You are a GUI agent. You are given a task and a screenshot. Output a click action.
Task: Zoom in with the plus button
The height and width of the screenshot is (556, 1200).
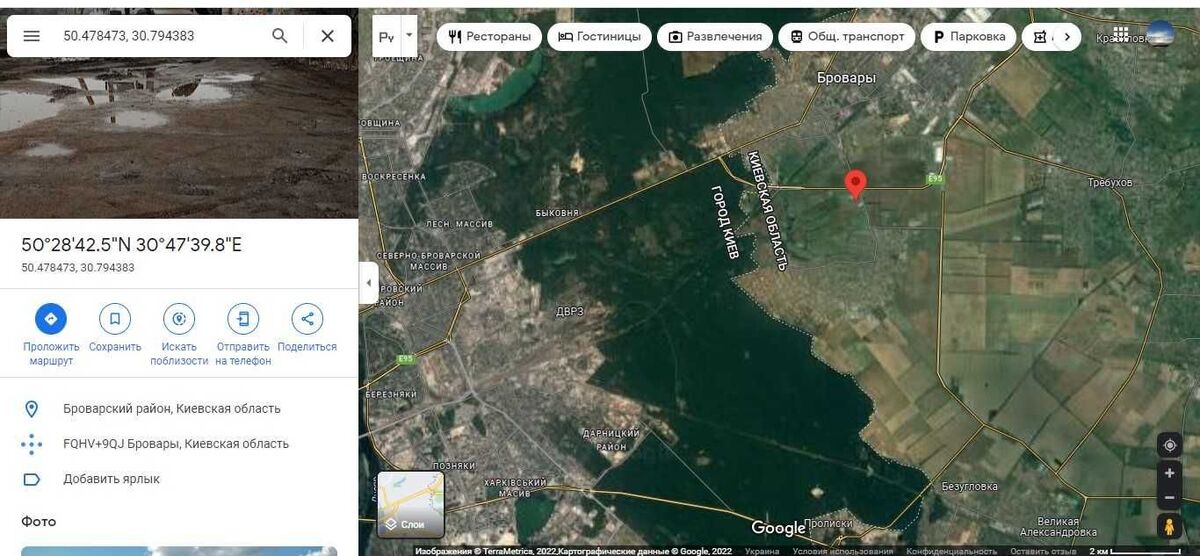[1169, 473]
